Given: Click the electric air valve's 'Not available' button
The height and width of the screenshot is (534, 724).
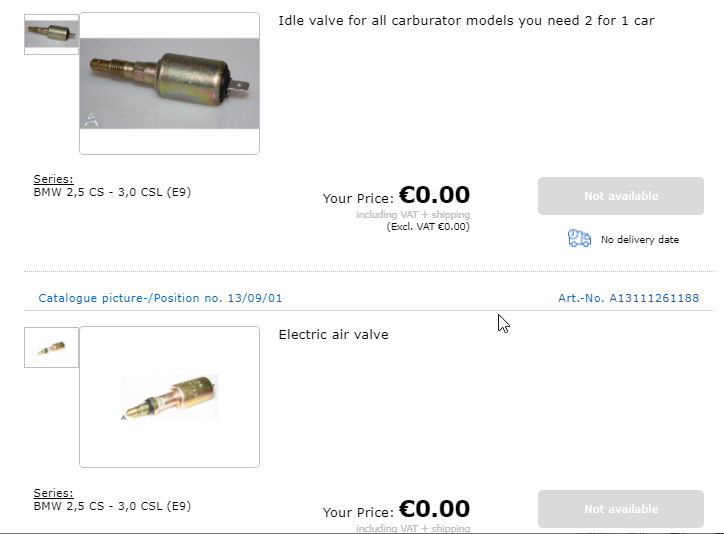Looking at the screenshot, I should (x=620, y=509).
